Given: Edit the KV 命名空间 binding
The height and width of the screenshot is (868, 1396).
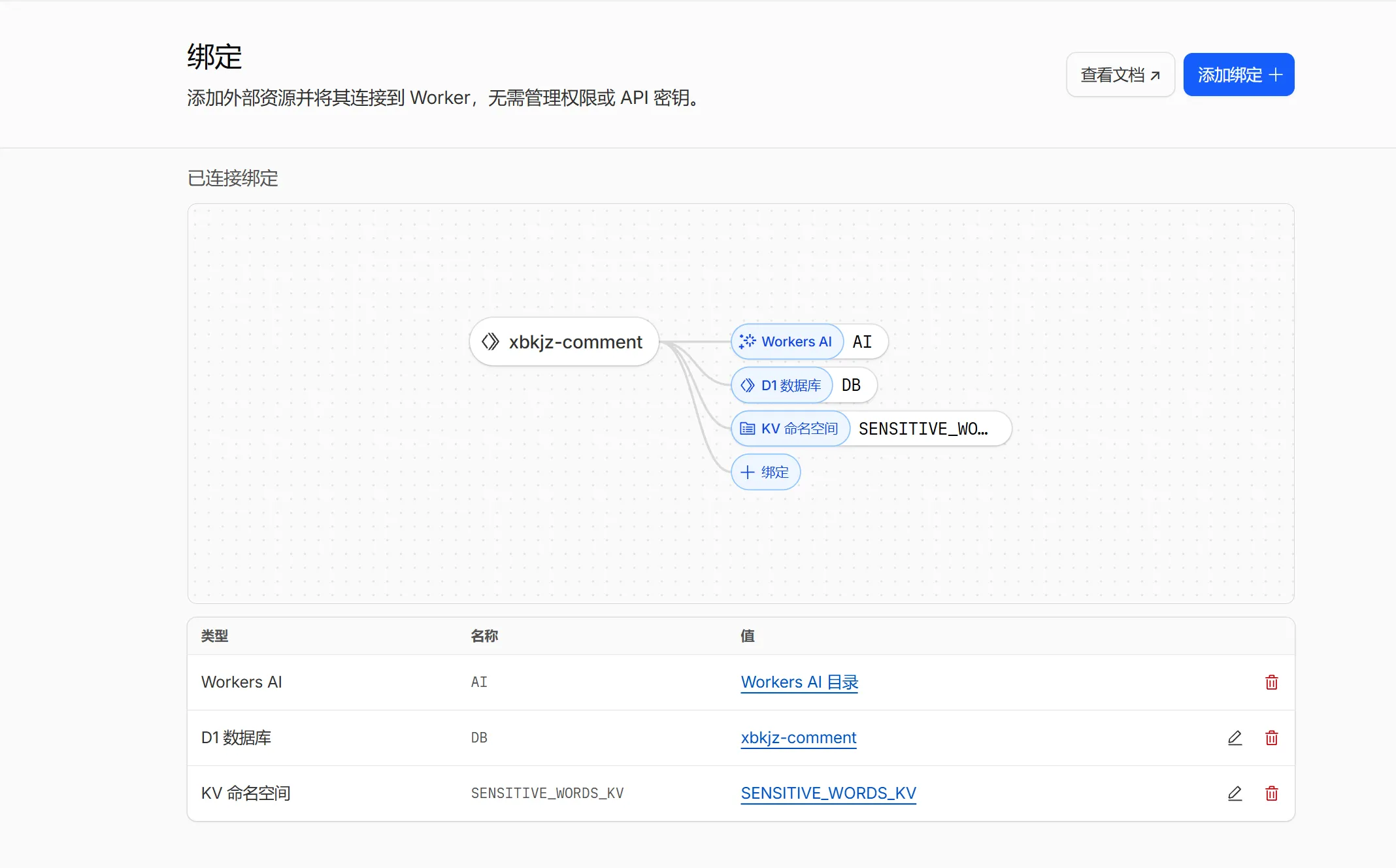Looking at the screenshot, I should [x=1235, y=793].
